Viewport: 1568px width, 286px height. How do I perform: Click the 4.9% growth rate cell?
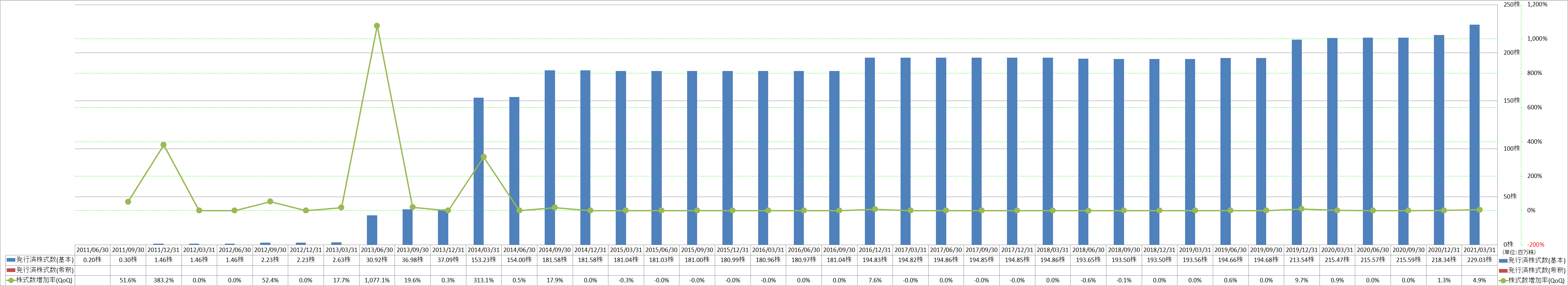pos(1479,281)
